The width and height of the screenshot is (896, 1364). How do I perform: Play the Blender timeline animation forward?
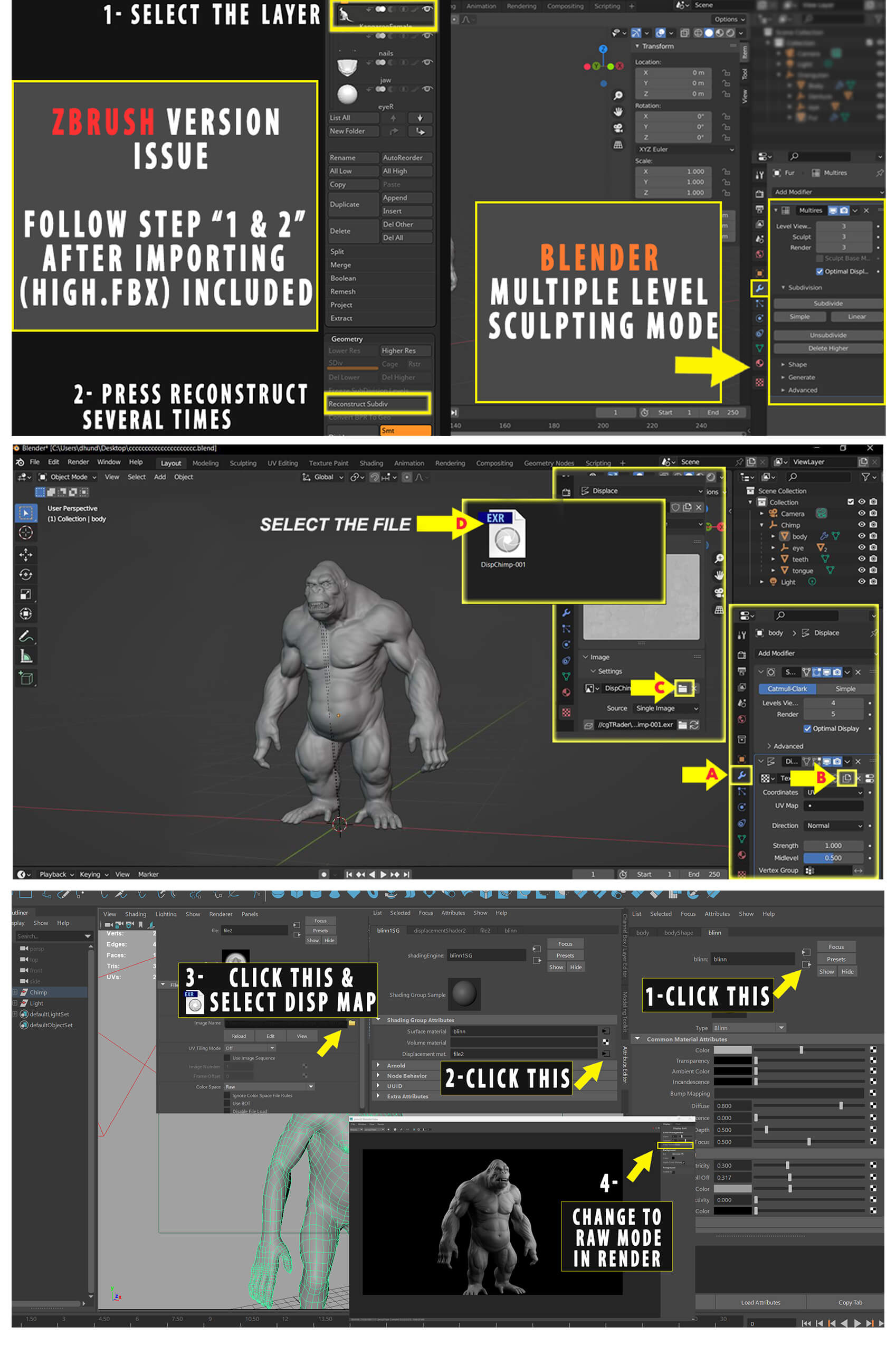[x=383, y=874]
